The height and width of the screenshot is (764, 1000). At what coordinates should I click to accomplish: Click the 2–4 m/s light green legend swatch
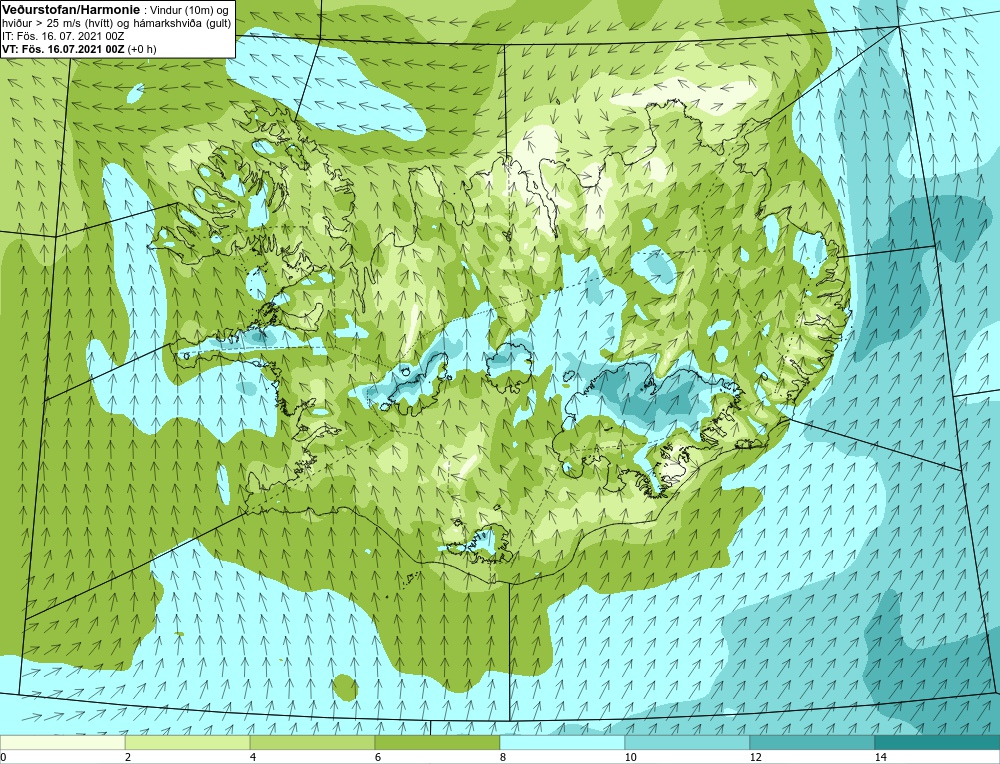click(x=188, y=742)
